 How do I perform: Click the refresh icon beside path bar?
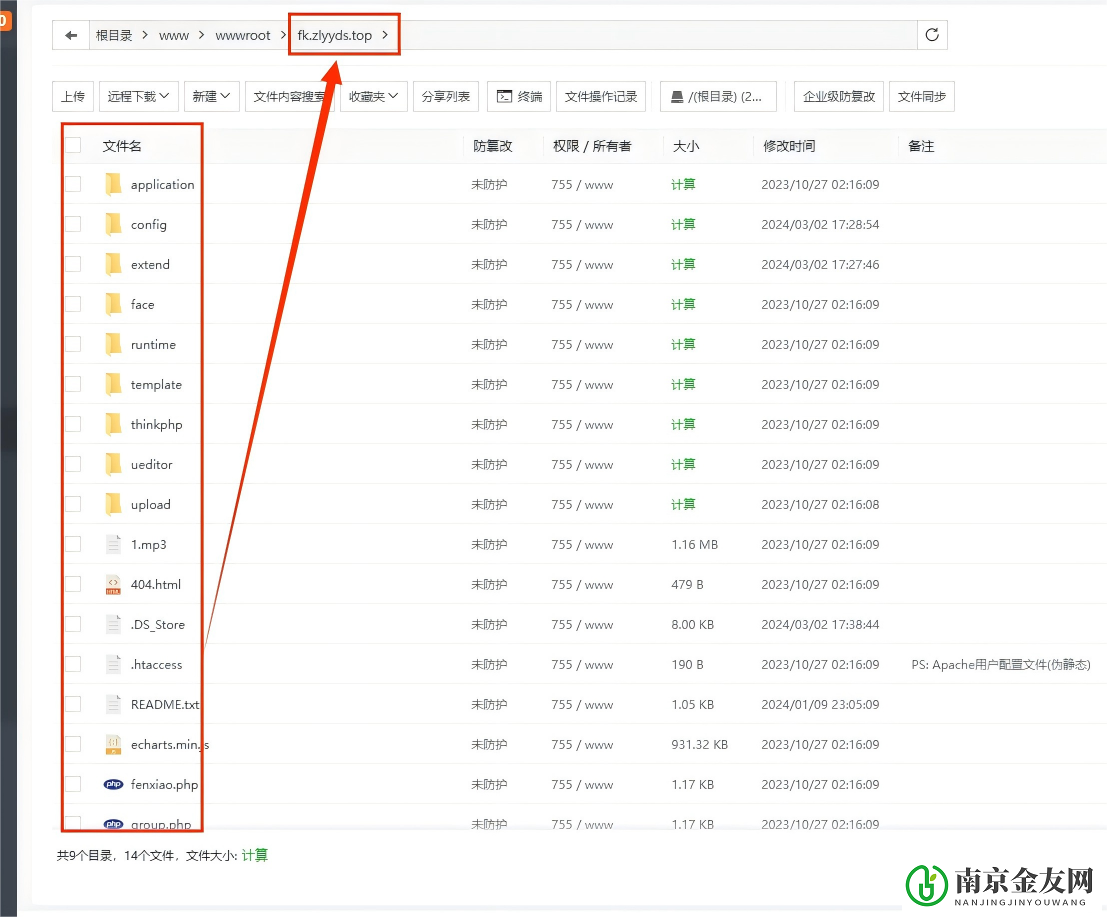click(932, 35)
